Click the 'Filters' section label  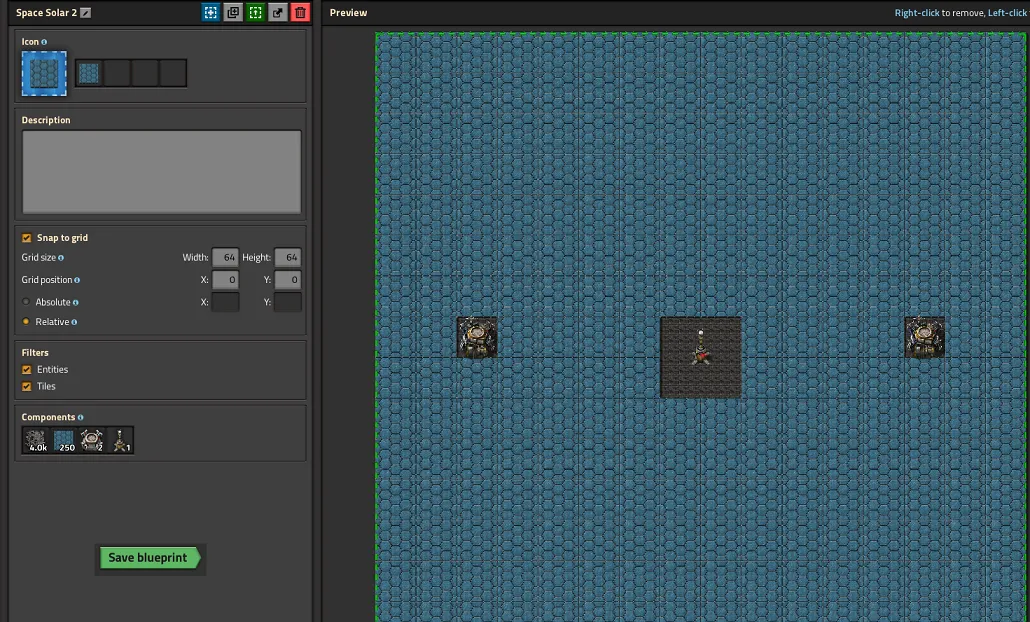(x=35, y=353)
